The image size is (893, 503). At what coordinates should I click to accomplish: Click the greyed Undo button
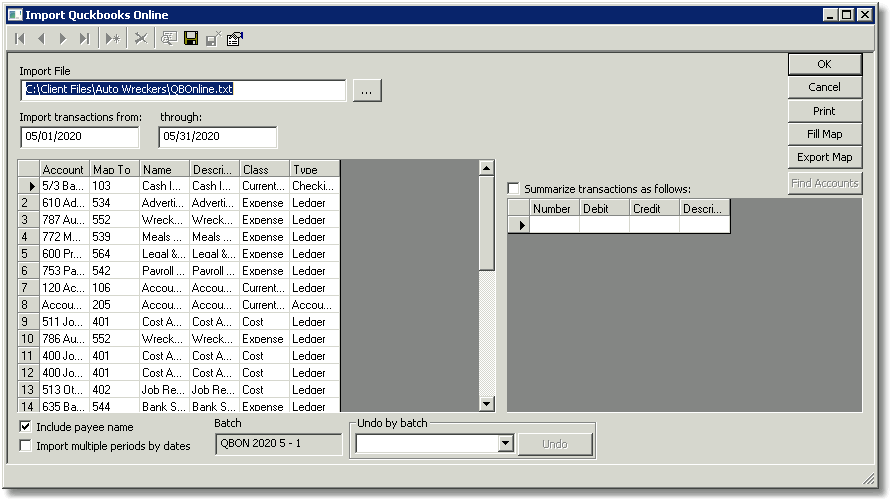pyautogui.click(x=555, y=444)
